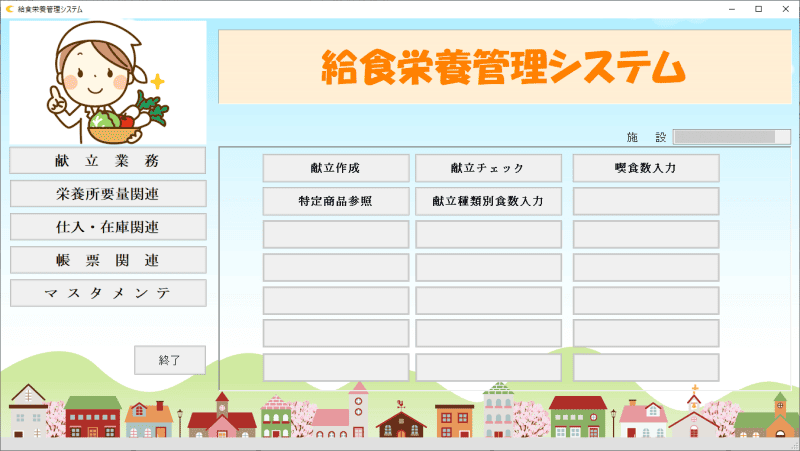Click the 喫食数入力 button
Image resolution: width=800 pixels, height=451 pixels.
(646, 168)
